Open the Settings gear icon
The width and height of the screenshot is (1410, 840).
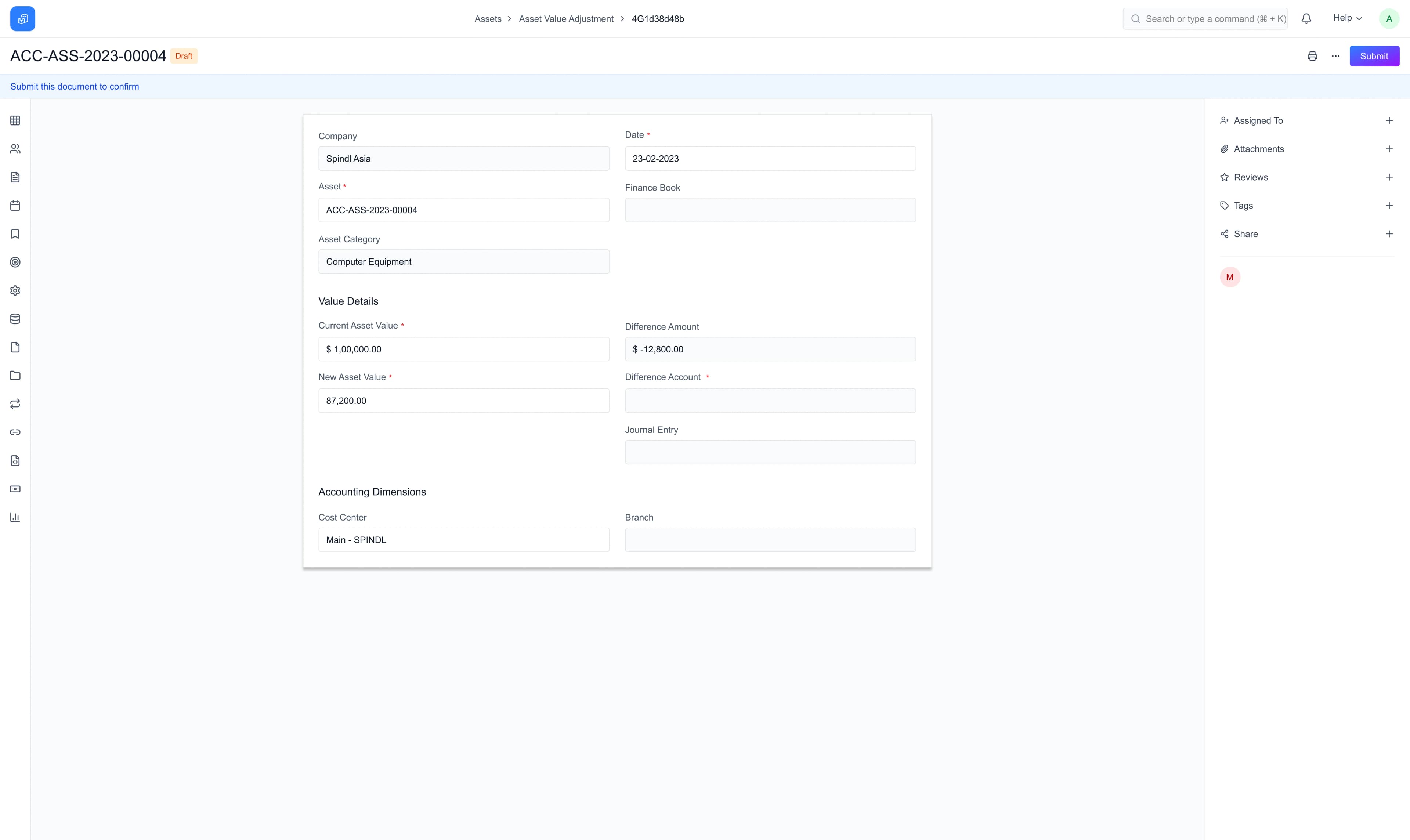[x=15, y=290]
